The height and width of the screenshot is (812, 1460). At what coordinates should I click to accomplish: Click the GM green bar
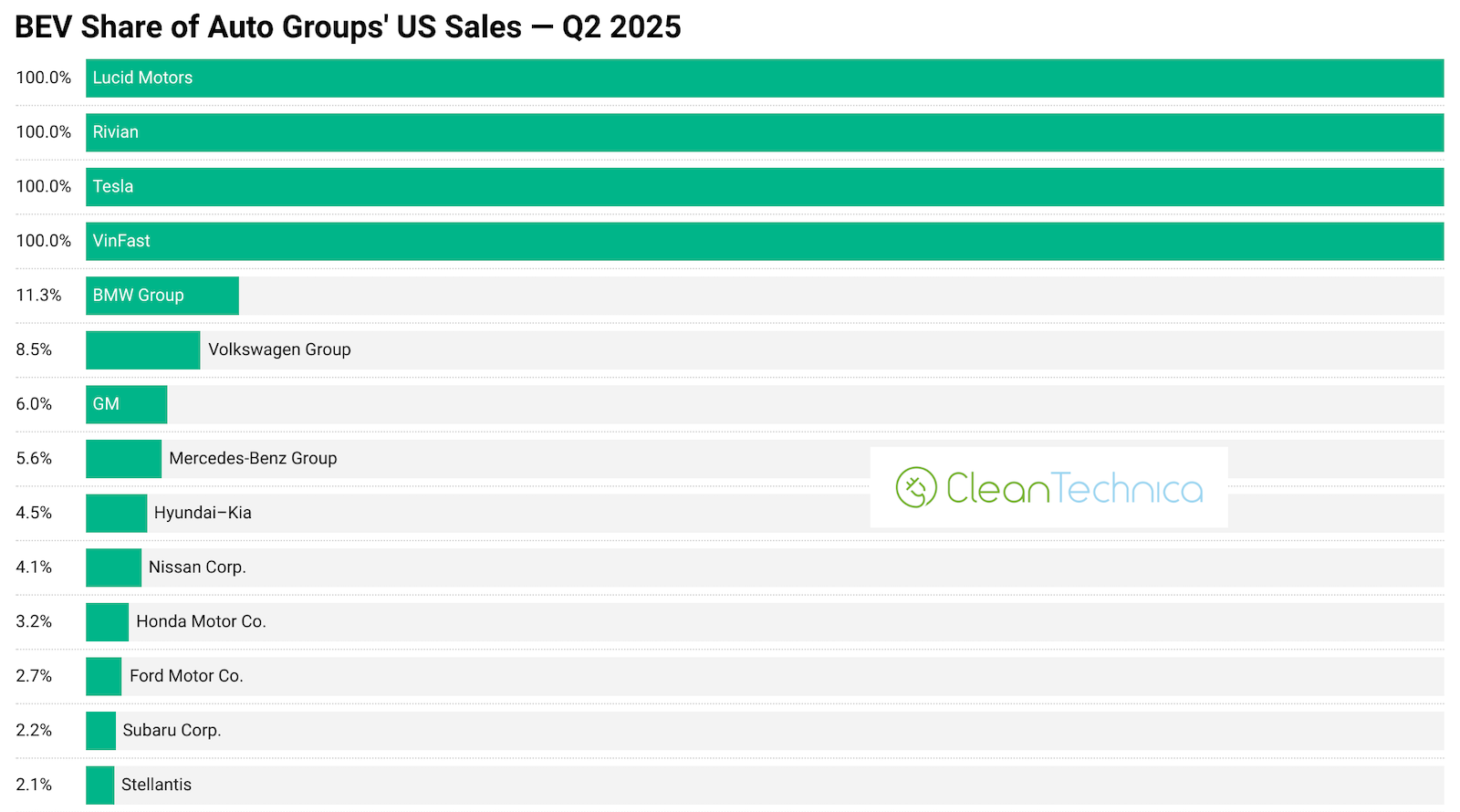[x=127, y=404]
